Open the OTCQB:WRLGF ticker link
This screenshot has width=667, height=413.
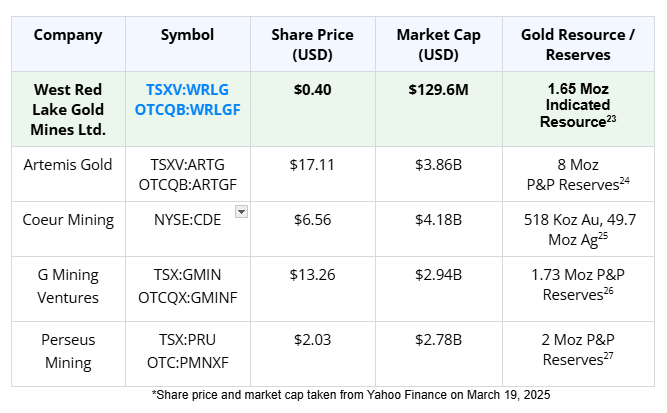click(187, 109)
